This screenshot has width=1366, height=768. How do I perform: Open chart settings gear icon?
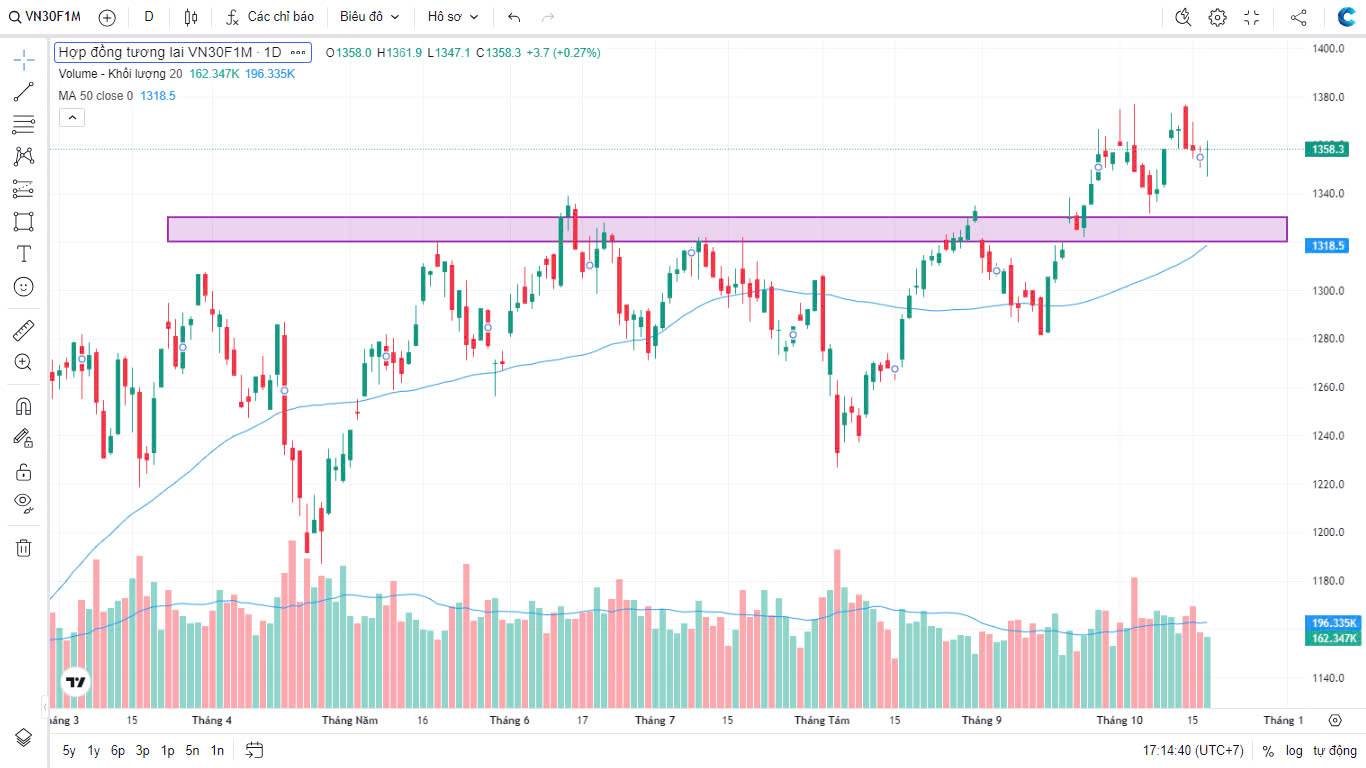click(x=1217, y=17)
